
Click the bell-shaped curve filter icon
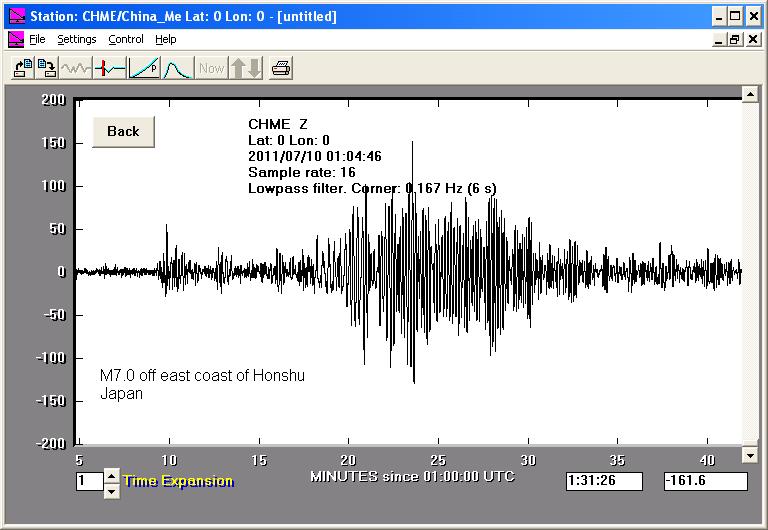177,68
